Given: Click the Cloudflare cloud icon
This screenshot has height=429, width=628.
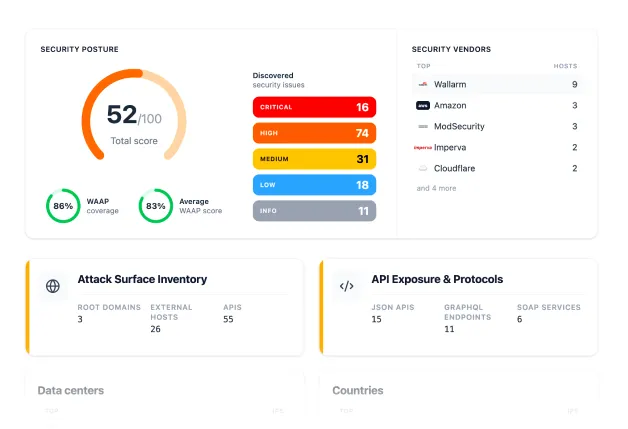Looking at the screenshot, I should tap(423, 169).
